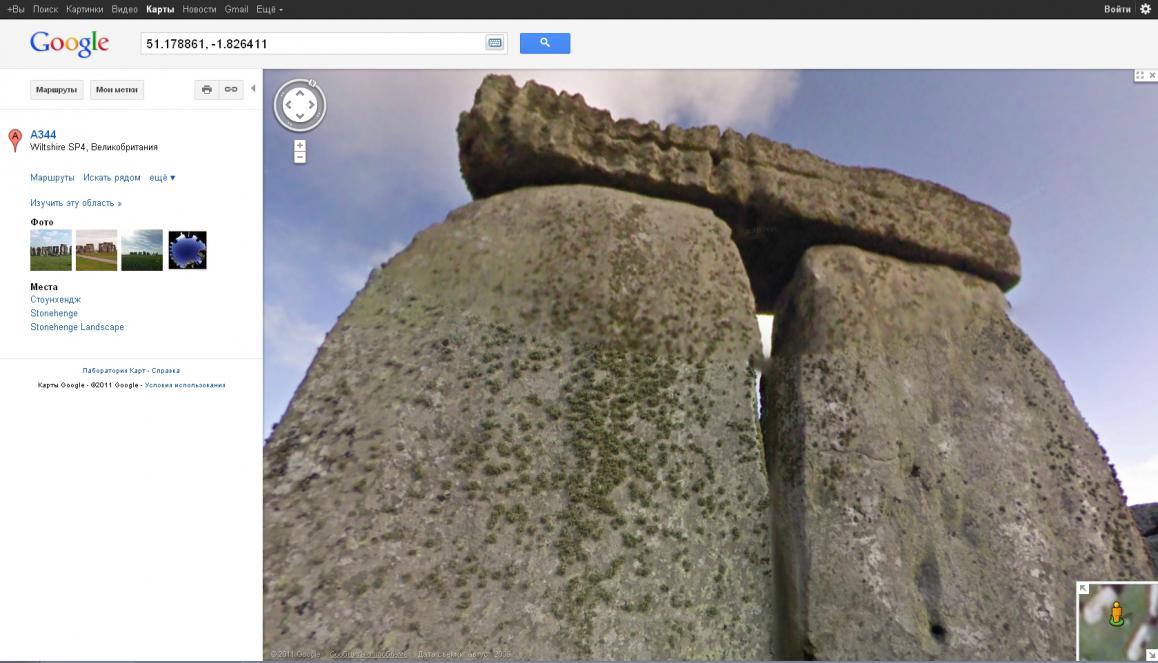
Task: Enlarge the minimap using its top-left arrow
Action: 1084,589
